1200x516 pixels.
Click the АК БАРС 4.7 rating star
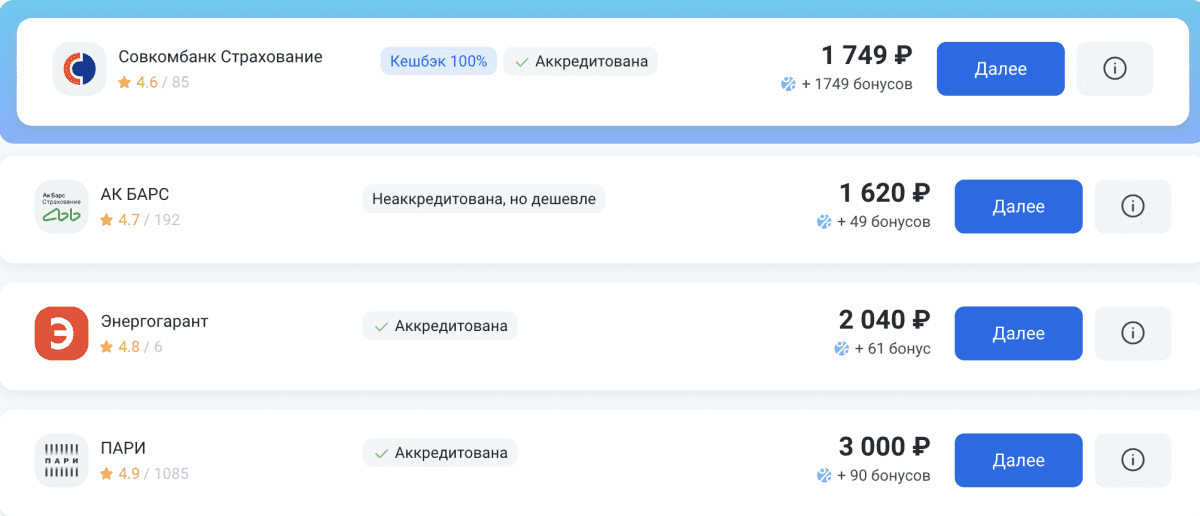point(107,220)
